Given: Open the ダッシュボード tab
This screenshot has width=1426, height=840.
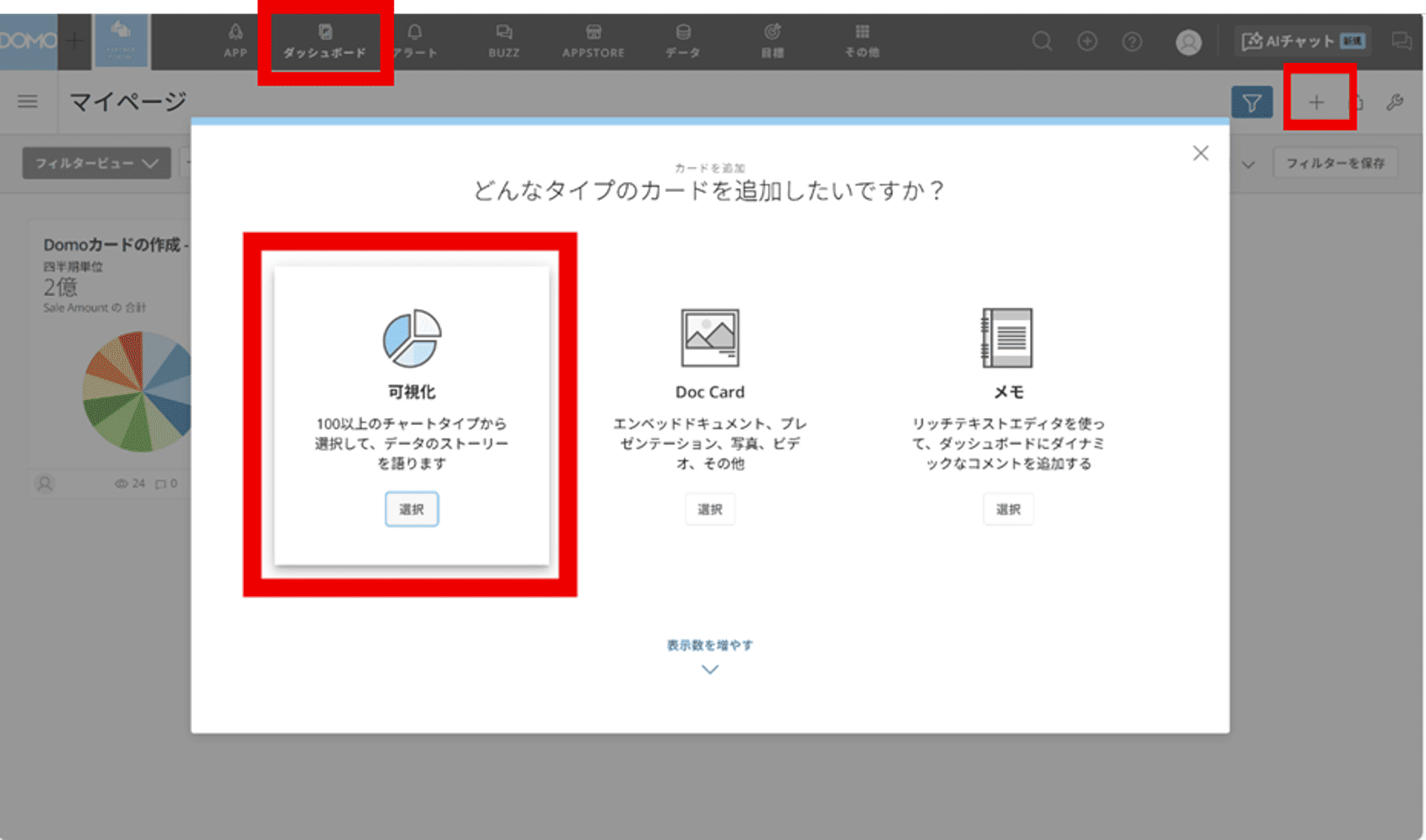Looking at the screenshot, I should click(x=324, y=41).
